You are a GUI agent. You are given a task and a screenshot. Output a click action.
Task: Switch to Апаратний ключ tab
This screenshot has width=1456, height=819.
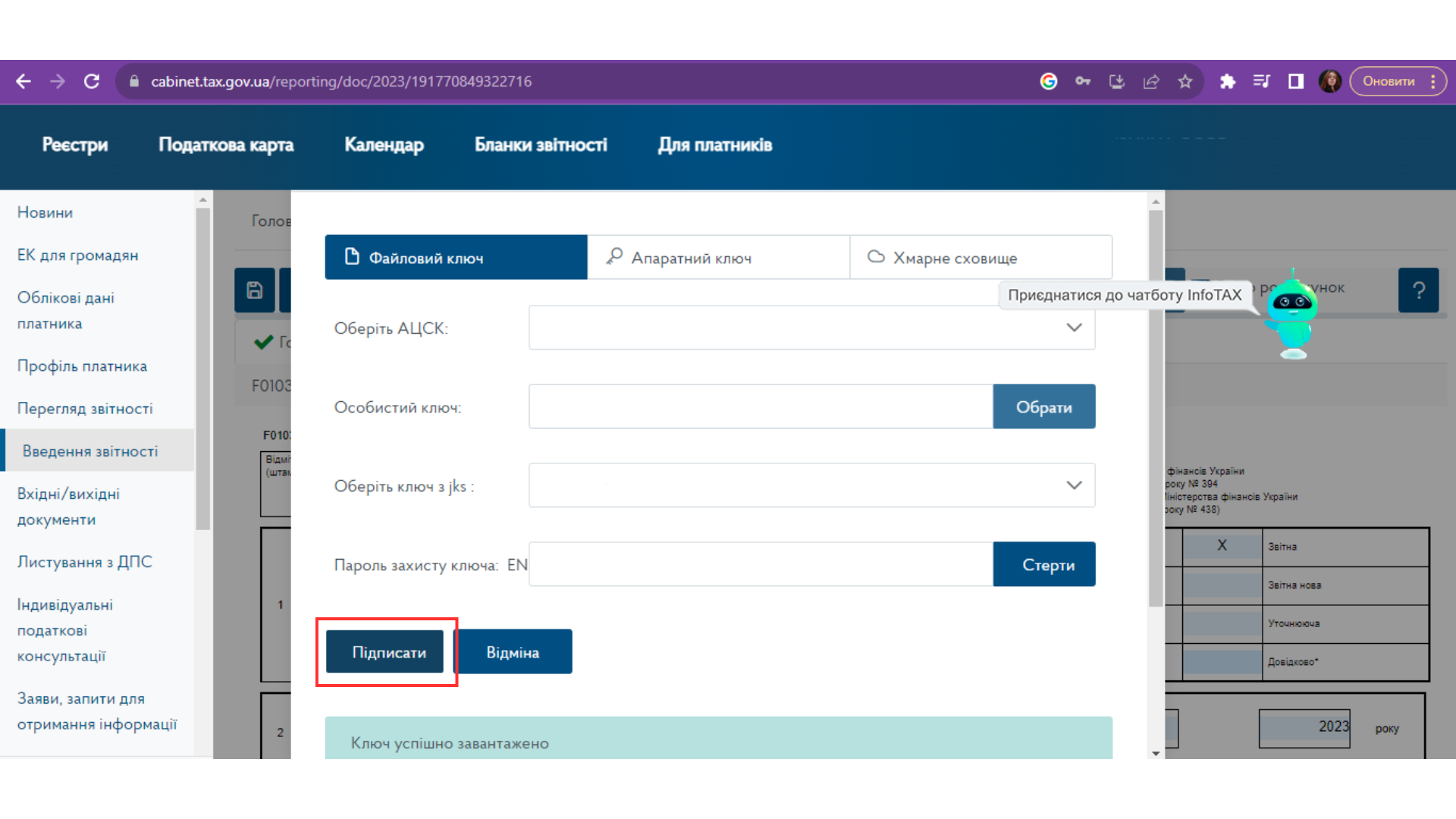point(718,258)
